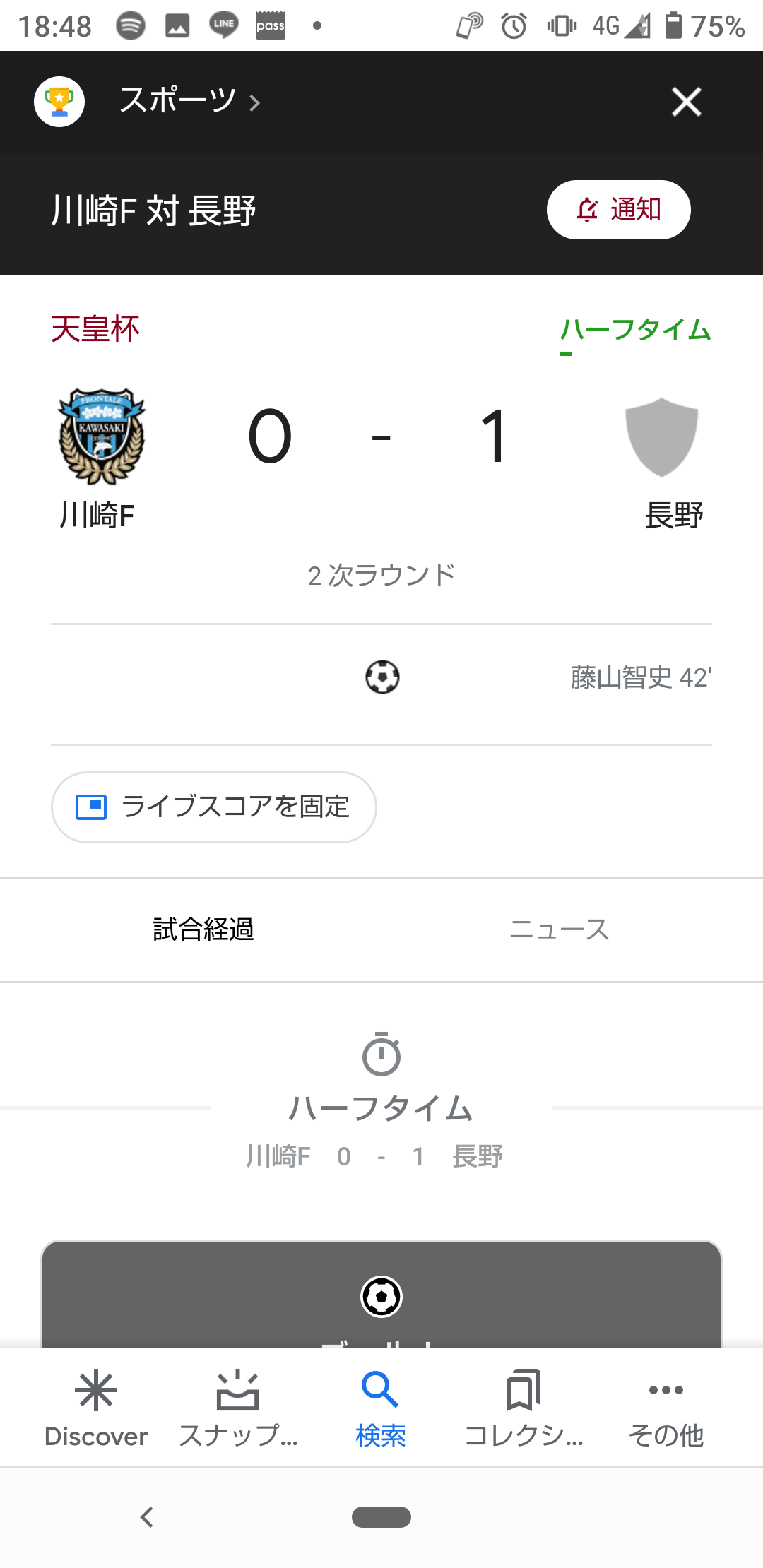Open the 天皇杯 competition link
The height and width of the screenshot is (1568, 763).
[x=95, y=329]
